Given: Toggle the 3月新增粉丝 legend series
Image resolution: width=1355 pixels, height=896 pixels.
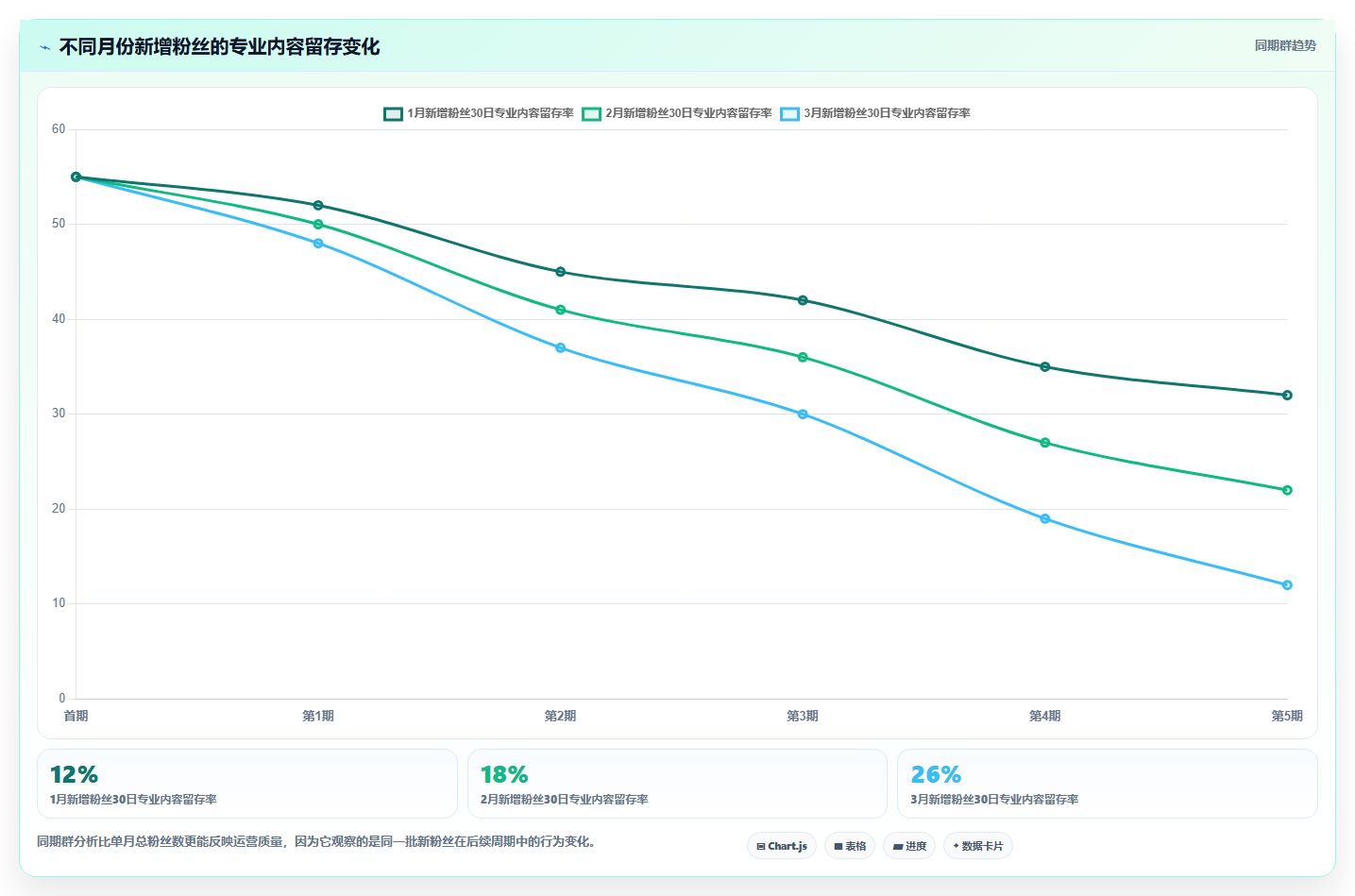Looking at the screenshot, I should [875, 113].
